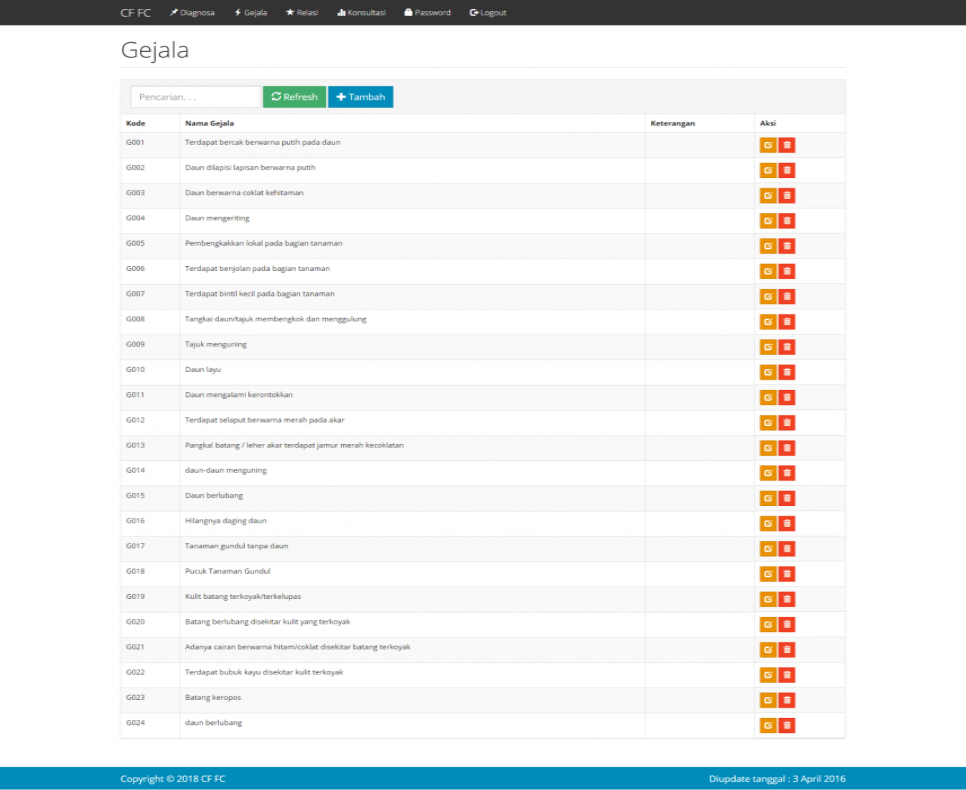Click the trash icon to delete G003
The height and width of the screenshot is (790, 966).
pos(787,195)
